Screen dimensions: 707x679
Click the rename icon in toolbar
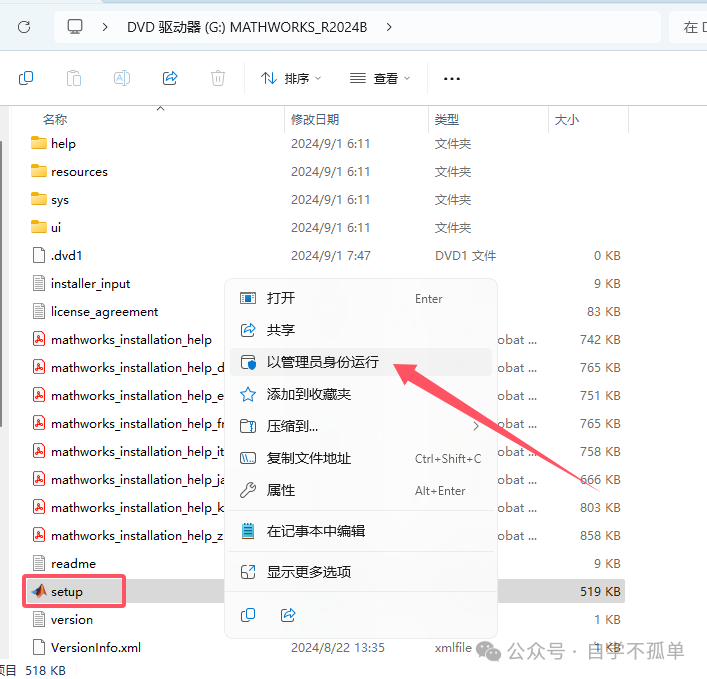[122, 78]
